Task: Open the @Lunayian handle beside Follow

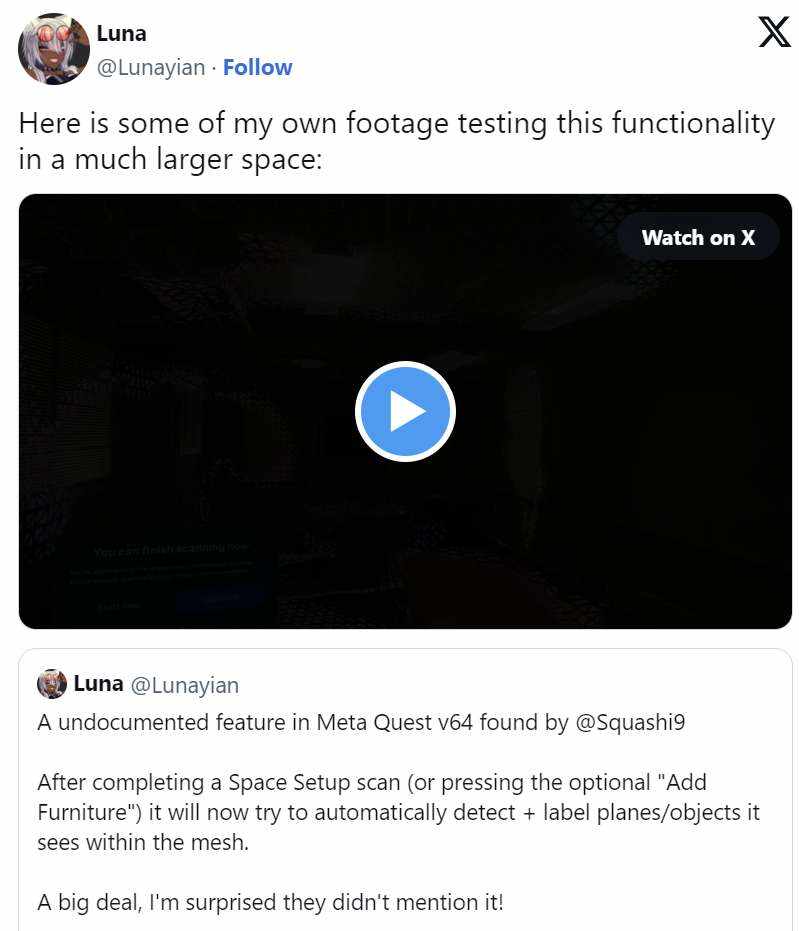Action: [x=151, y=68]
